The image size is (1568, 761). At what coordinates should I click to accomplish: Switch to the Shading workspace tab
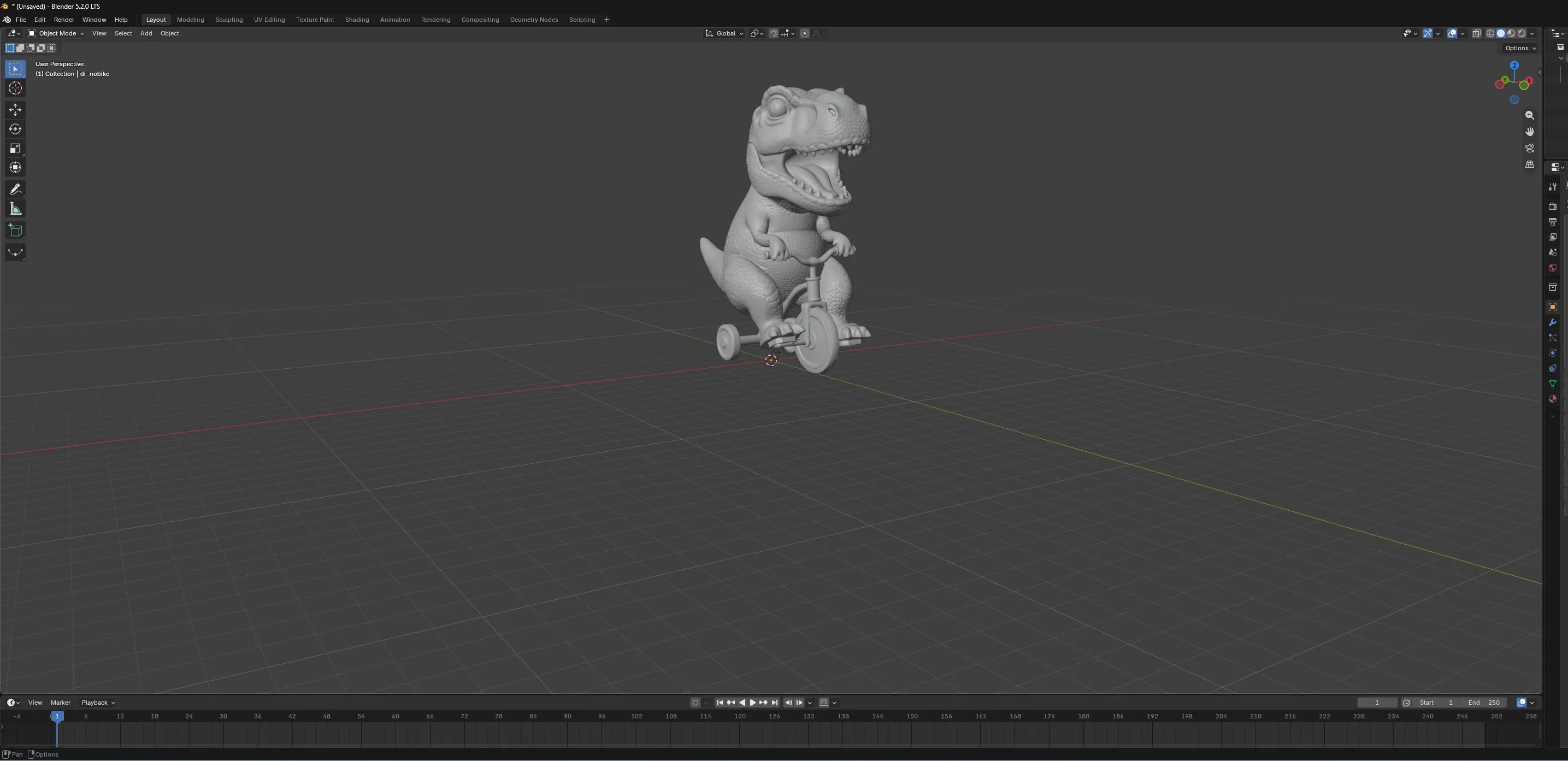(x=357, y=20)
